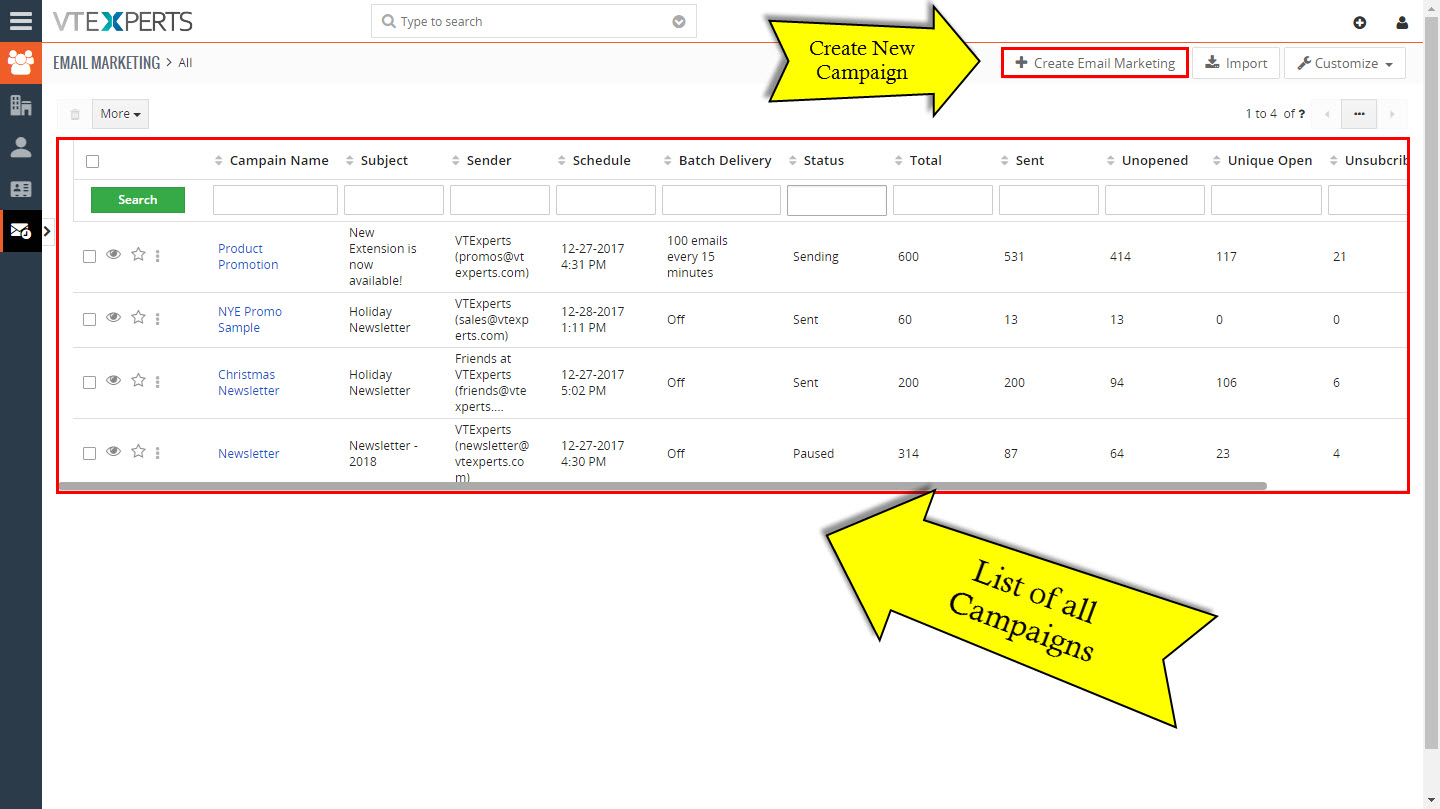Viewport: 1440px width, 809px height.
Task: Tick the select-all checkbox in header
Action: [x=92, y=161]
